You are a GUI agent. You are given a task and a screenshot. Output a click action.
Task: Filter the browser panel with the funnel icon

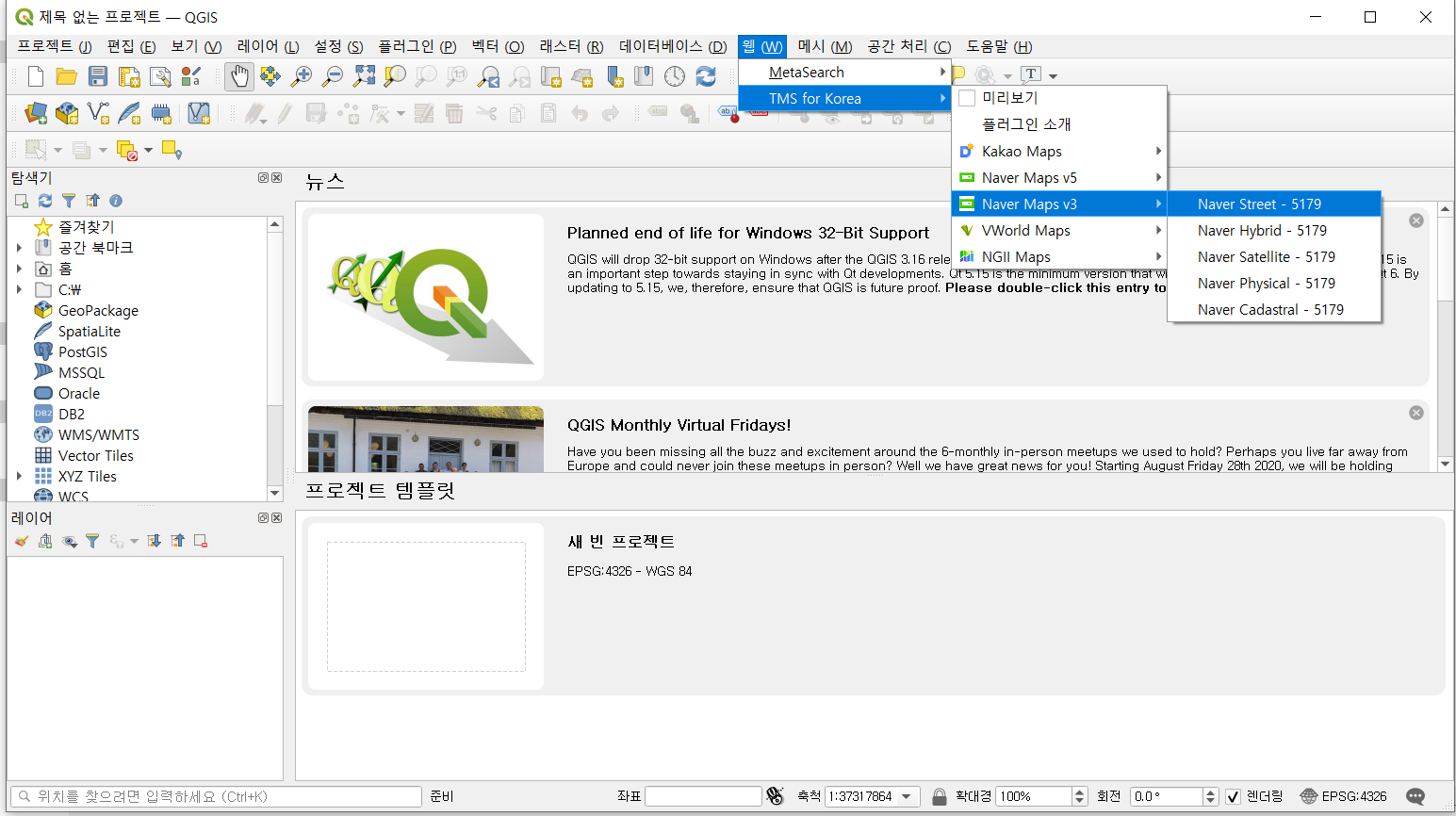[x=69, y=201]
